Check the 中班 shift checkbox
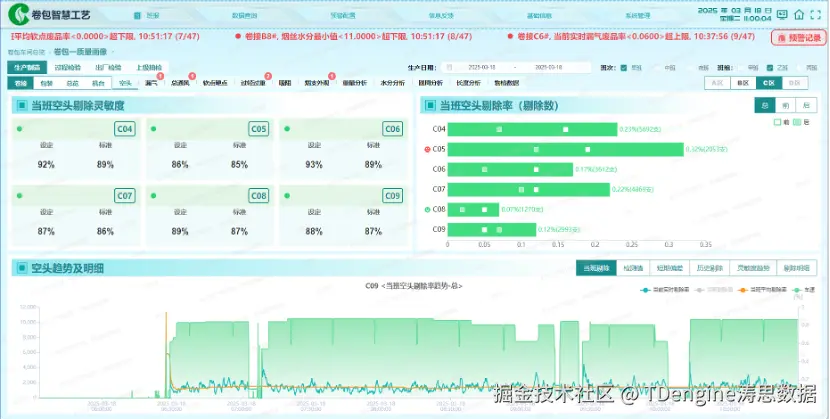 click(658, 68)
